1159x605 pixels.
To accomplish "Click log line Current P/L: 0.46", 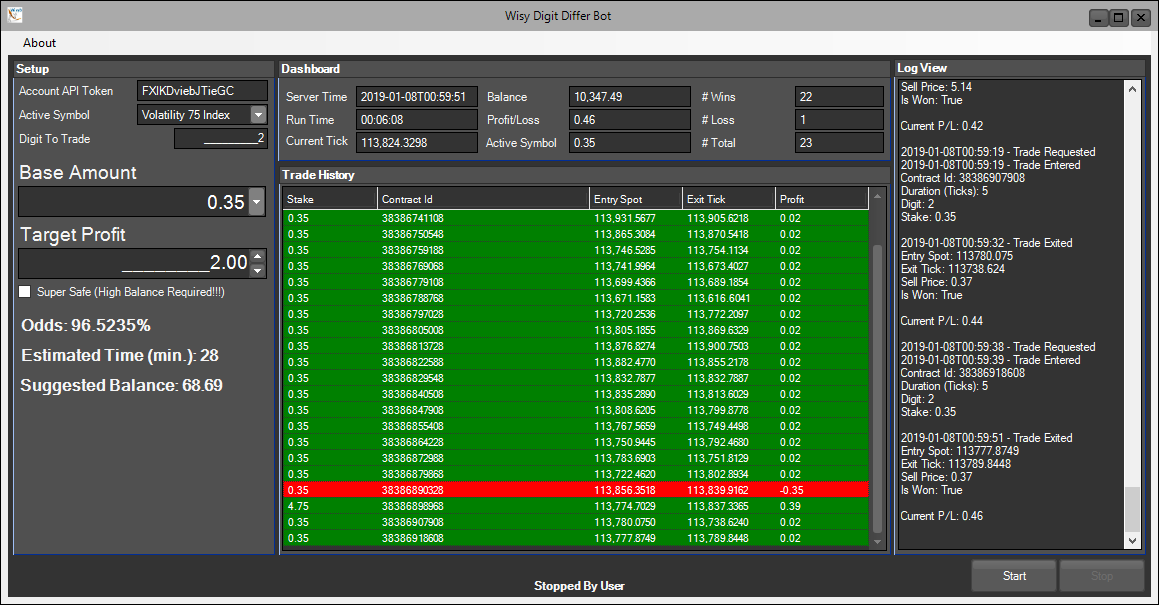I will [942, 516].
